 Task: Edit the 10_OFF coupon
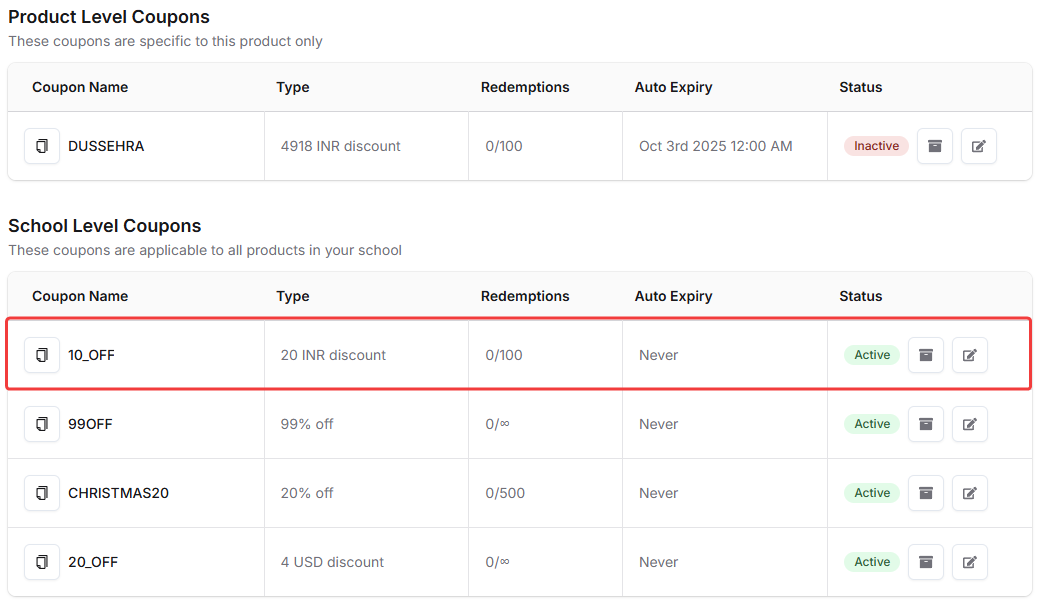point(969,355)
